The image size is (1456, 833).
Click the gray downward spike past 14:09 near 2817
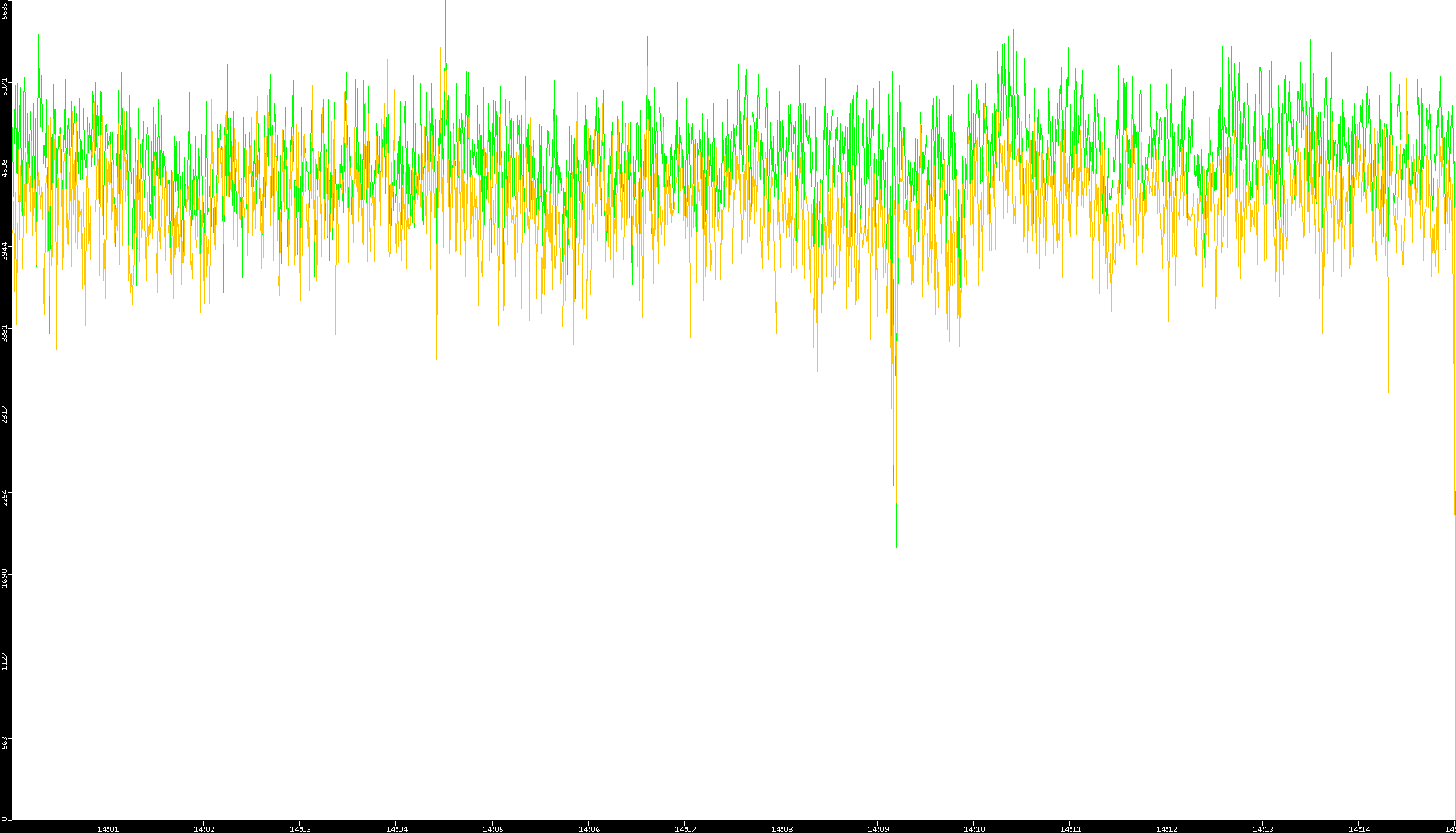tap(935, 394)
